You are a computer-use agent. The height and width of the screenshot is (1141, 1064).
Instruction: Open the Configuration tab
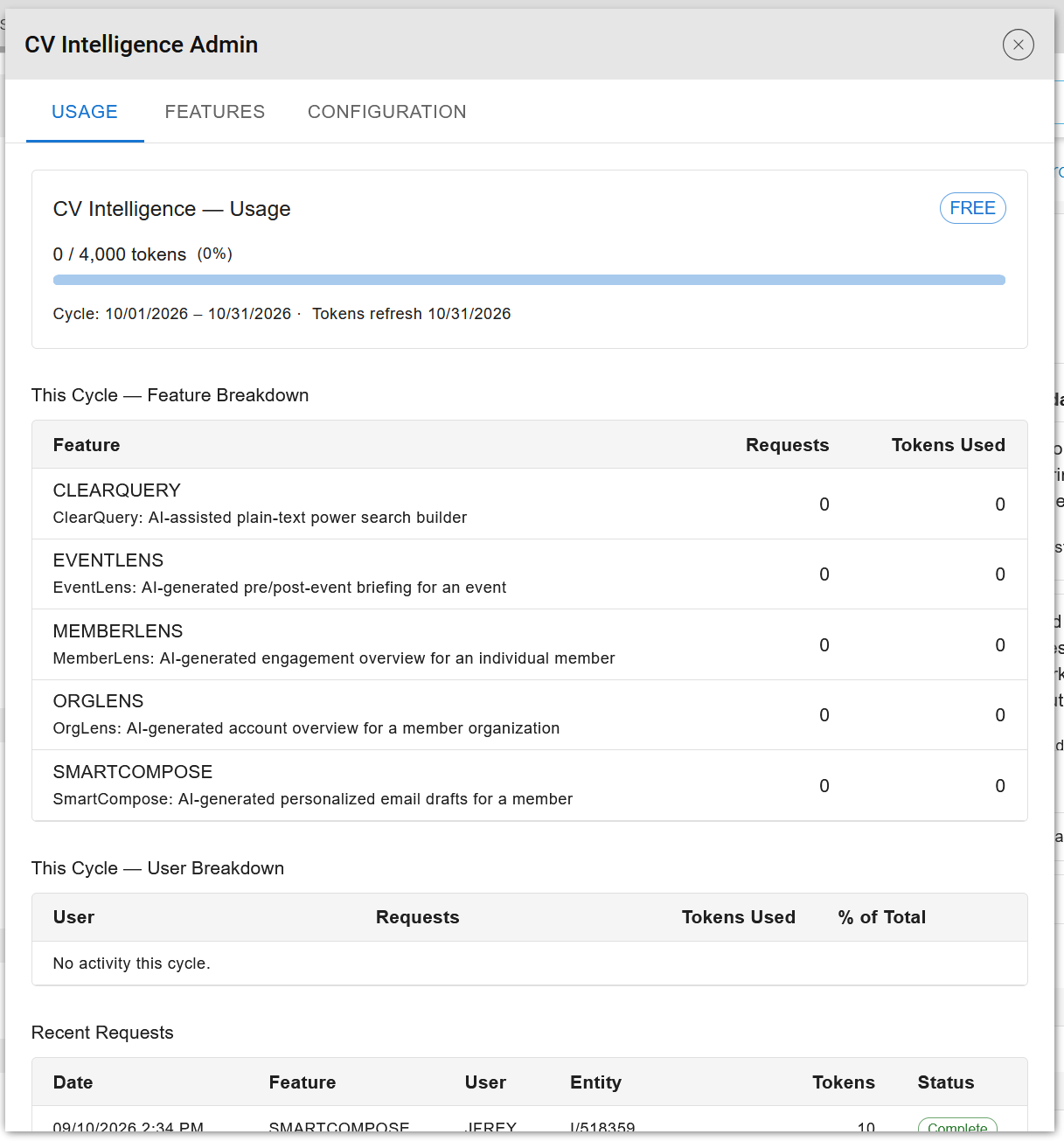click(x=387, y=112)
